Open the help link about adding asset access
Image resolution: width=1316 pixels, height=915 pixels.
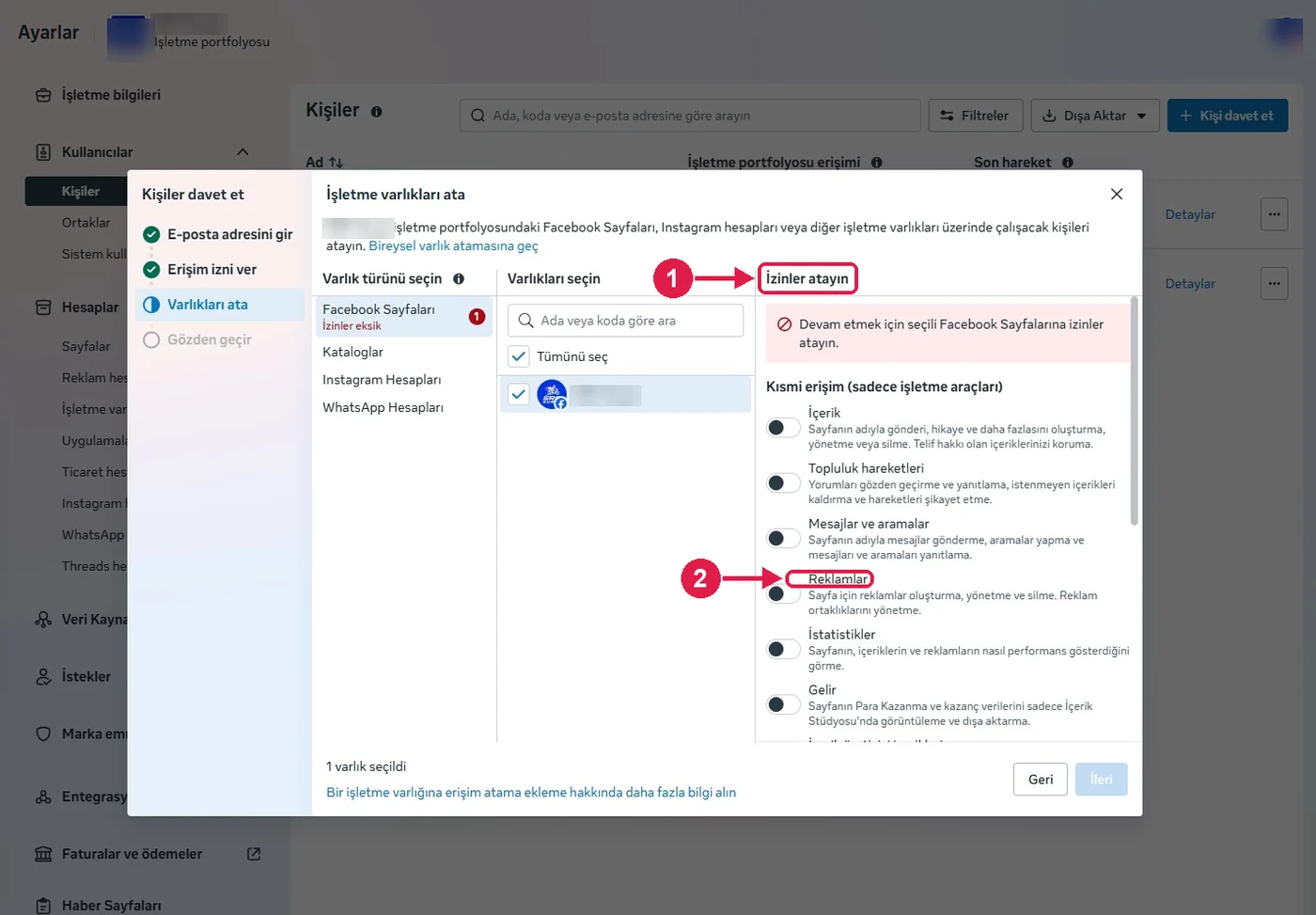(x=531, y=793)
